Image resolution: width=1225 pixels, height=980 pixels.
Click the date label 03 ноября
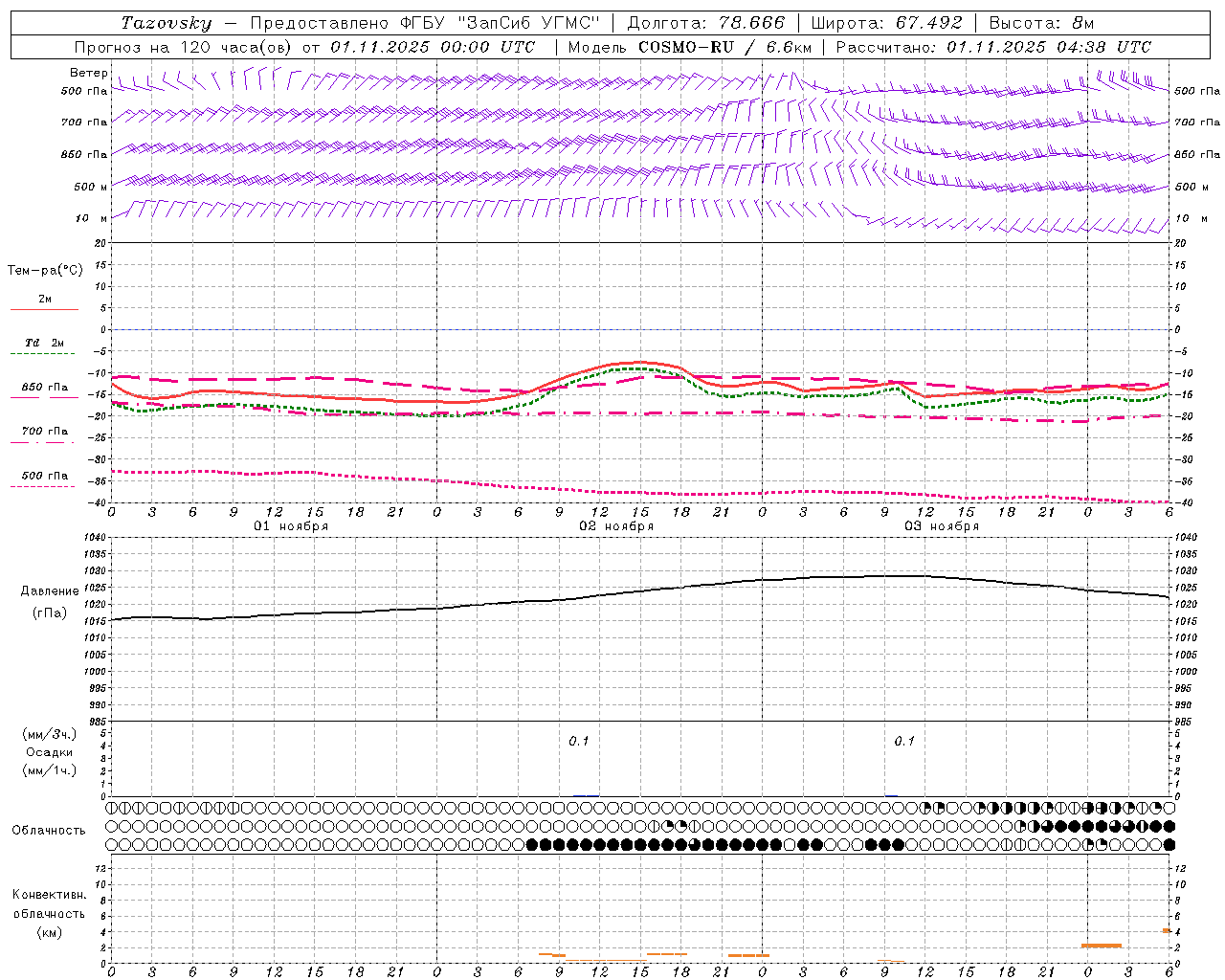click(942, 526)
